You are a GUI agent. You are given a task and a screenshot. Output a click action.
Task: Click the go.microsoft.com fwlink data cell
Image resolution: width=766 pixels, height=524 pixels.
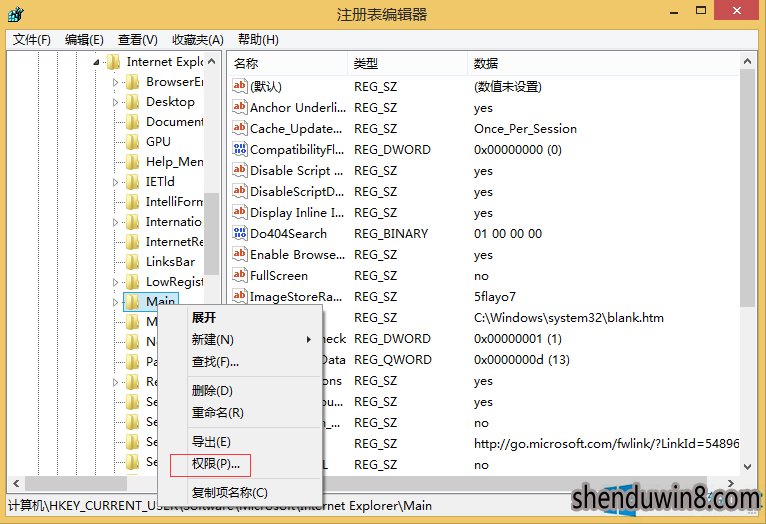click(x=606, y=443)
